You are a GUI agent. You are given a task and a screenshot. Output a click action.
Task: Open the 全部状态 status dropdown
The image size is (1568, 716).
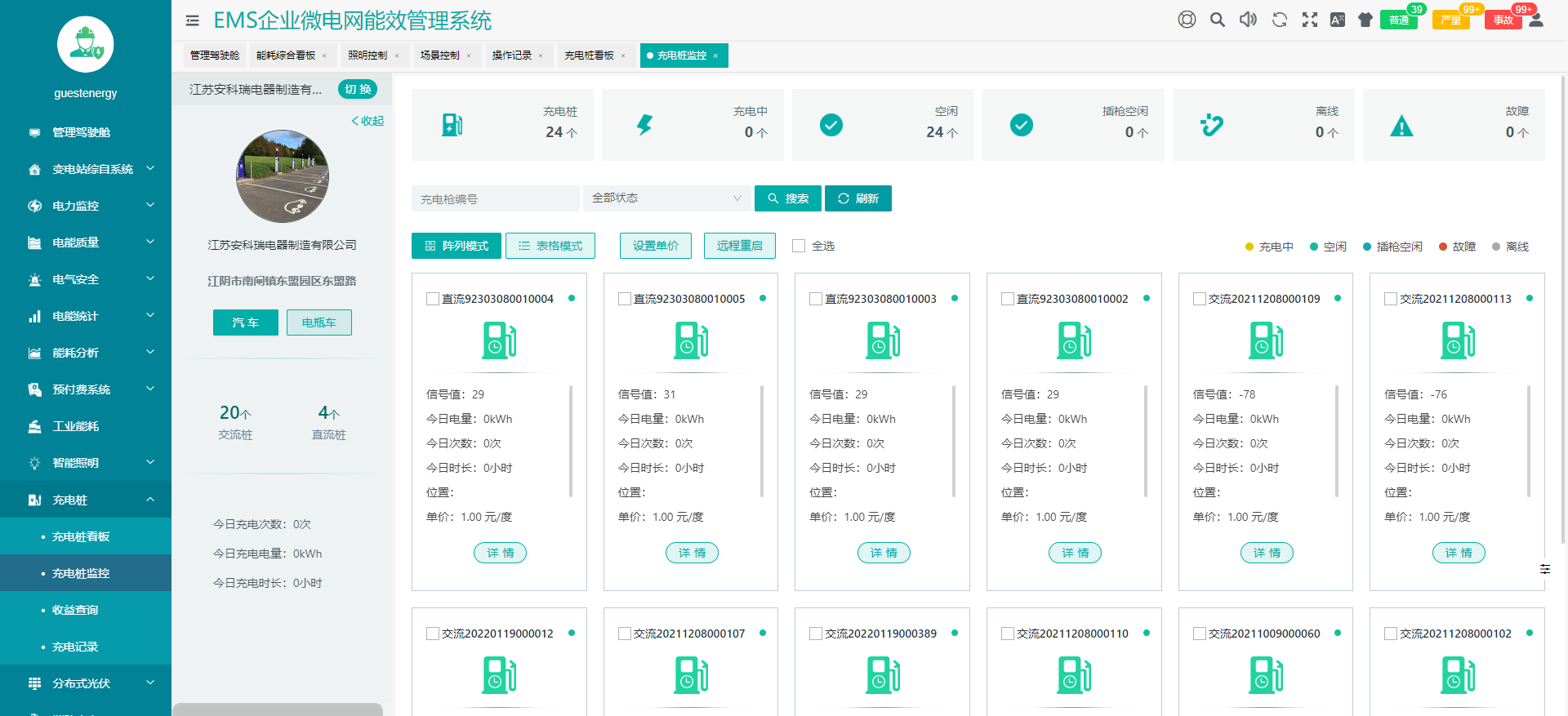coord(666,198)
